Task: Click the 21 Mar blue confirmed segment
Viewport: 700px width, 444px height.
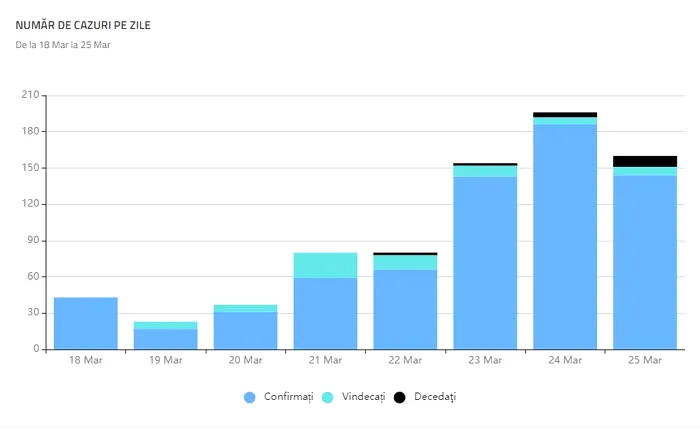Action: coord(325,313)
